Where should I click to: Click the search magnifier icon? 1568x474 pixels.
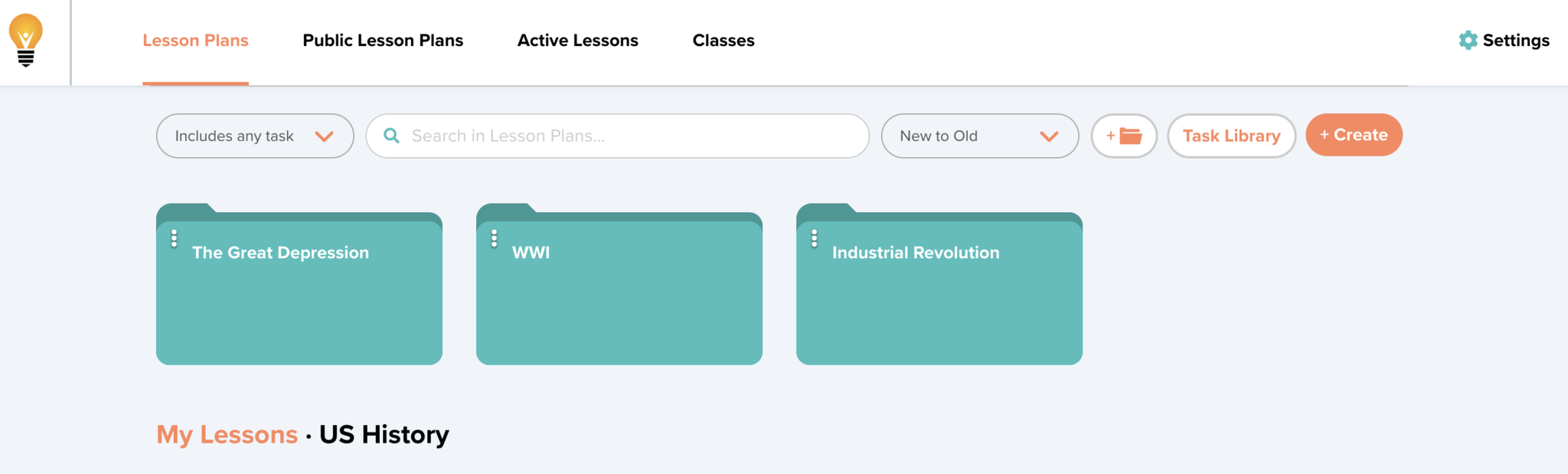pyautogui.click(x=391, y=136)
